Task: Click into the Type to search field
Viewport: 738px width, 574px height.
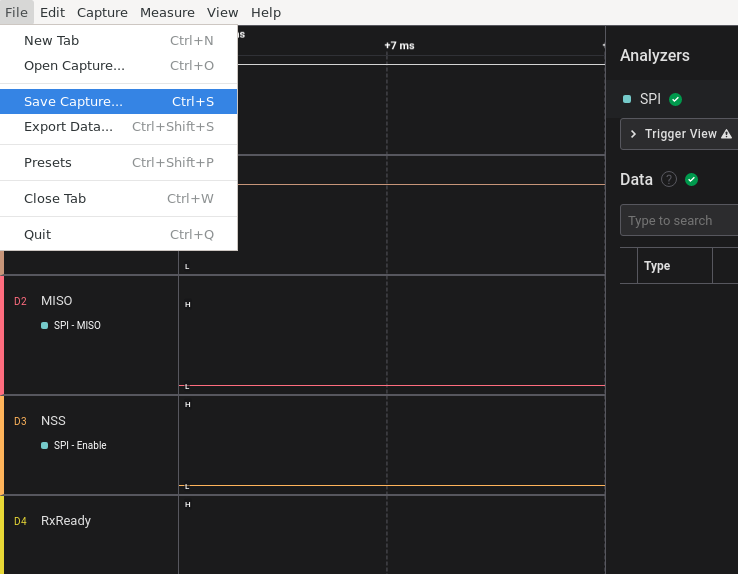Action: point(678,220)
